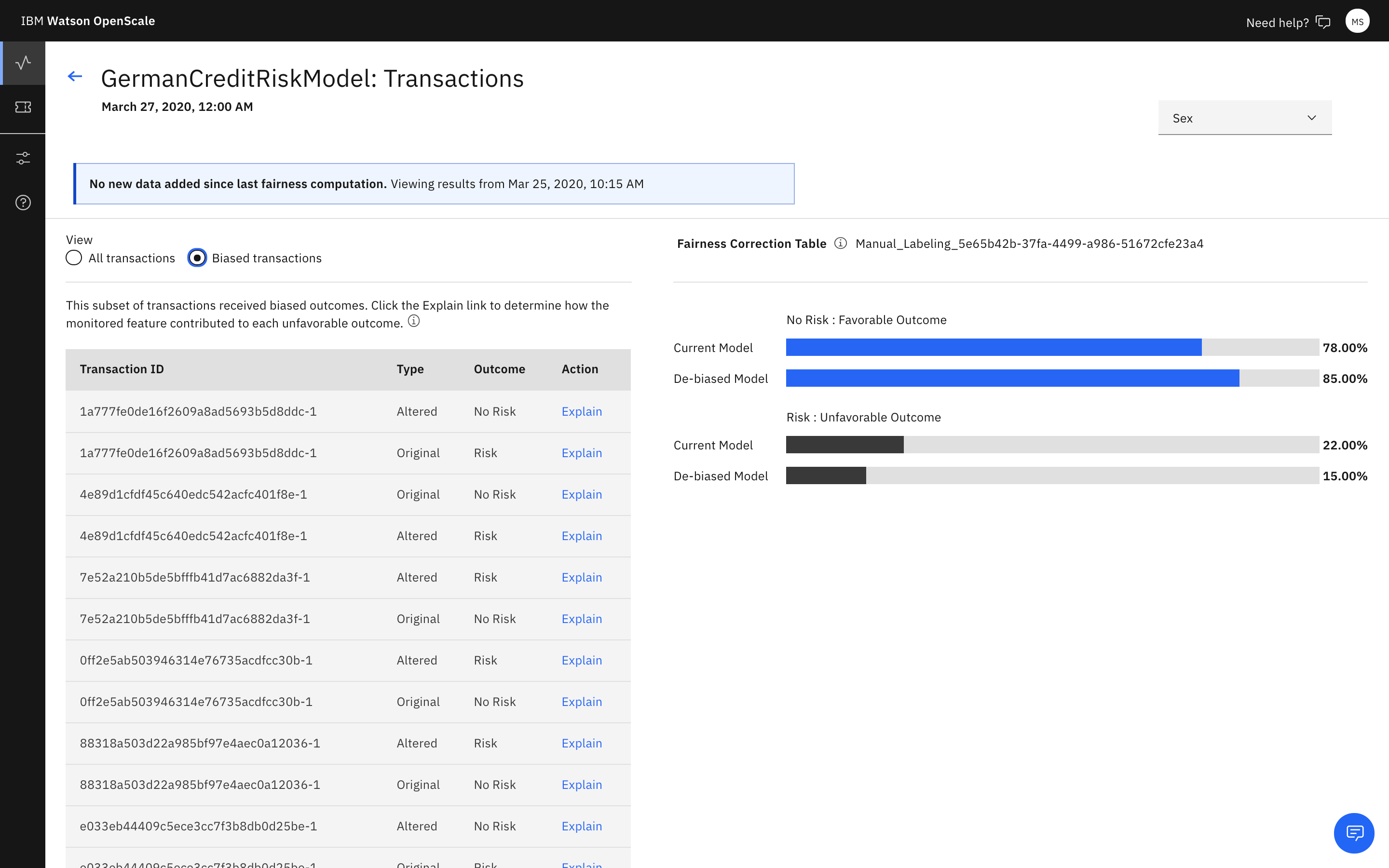Click De-biased Model 85.00% favorable bar
Image resolution: width=1389 pixels, height=868 pixels.
1052,379
